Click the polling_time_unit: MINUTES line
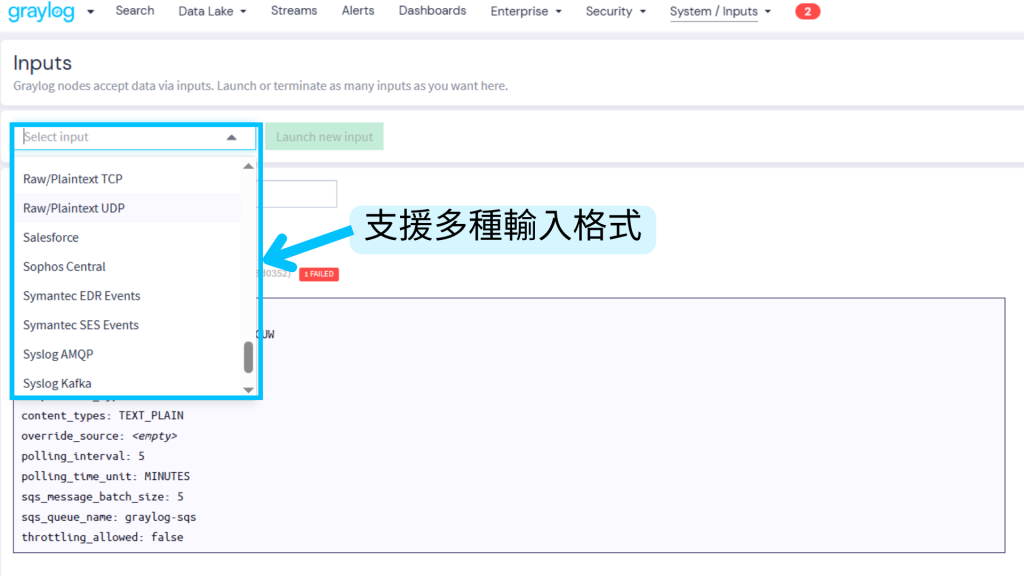Image resolution: width=1024 pixels, height=576 pixels. pyautogui.click(x=106, y=476)
